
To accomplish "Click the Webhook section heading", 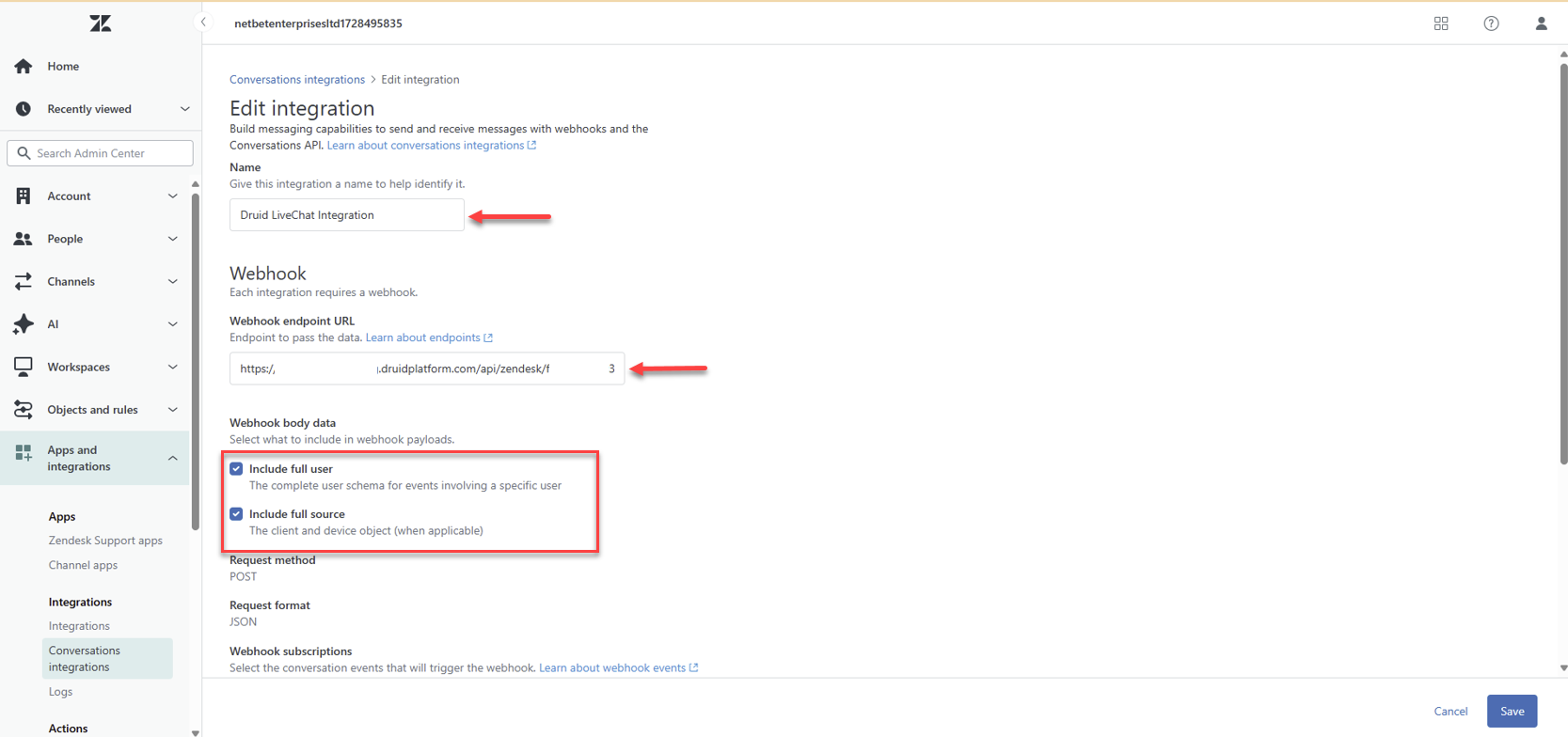I will (268, 274).
